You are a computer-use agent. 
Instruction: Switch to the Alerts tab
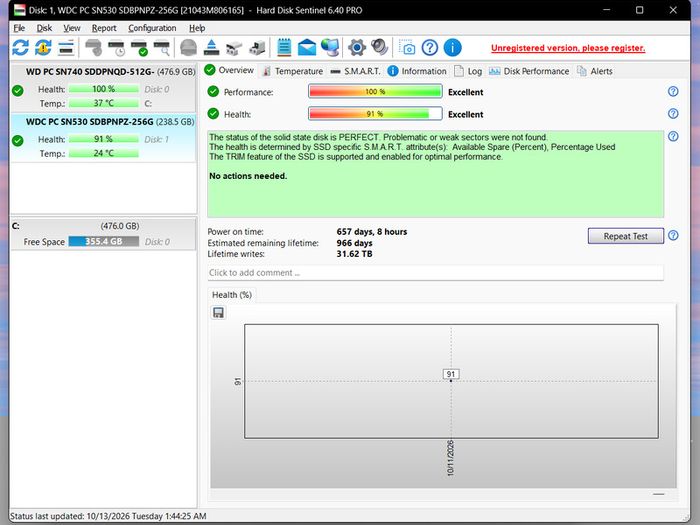[595, 71]
